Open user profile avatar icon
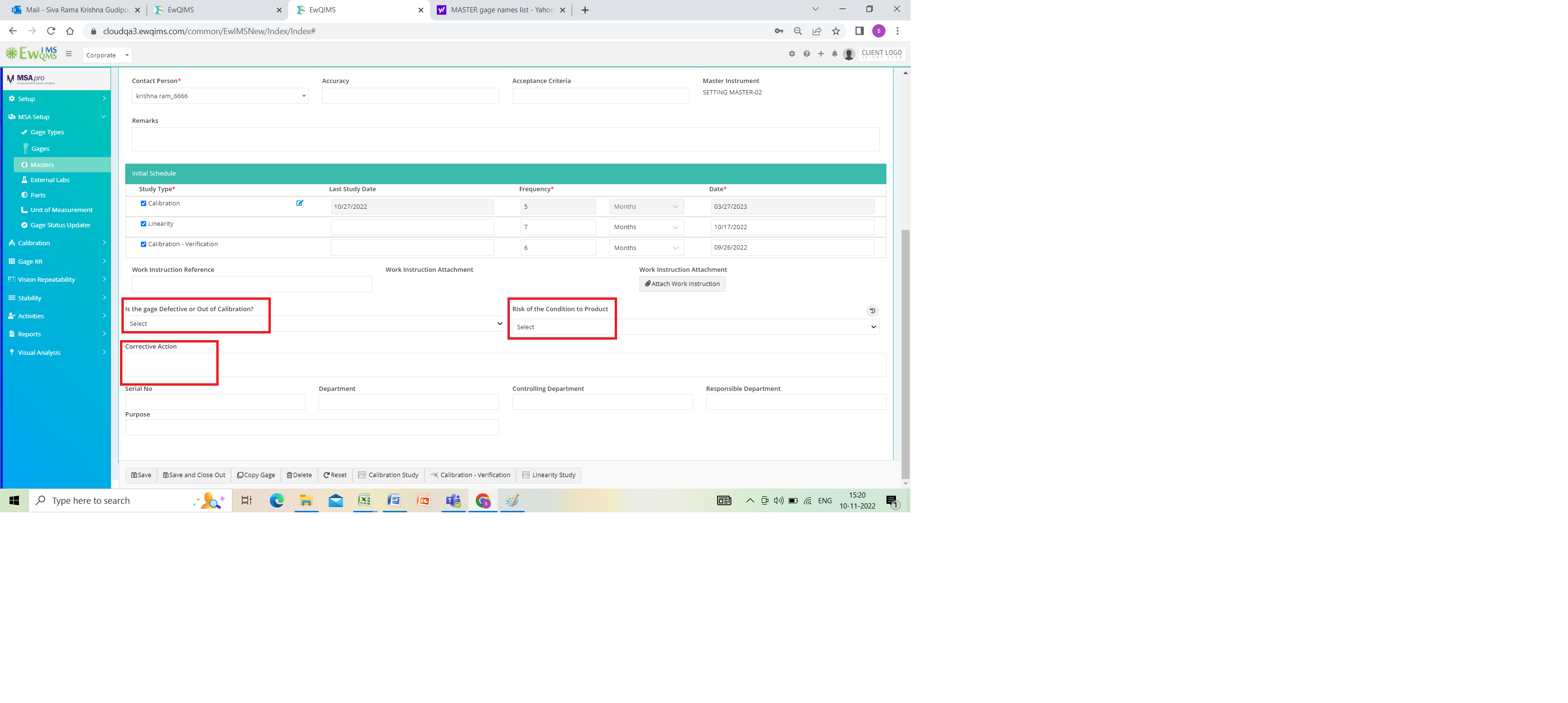Viewport: 1568px width, 703px height. (x=849, y=54)
